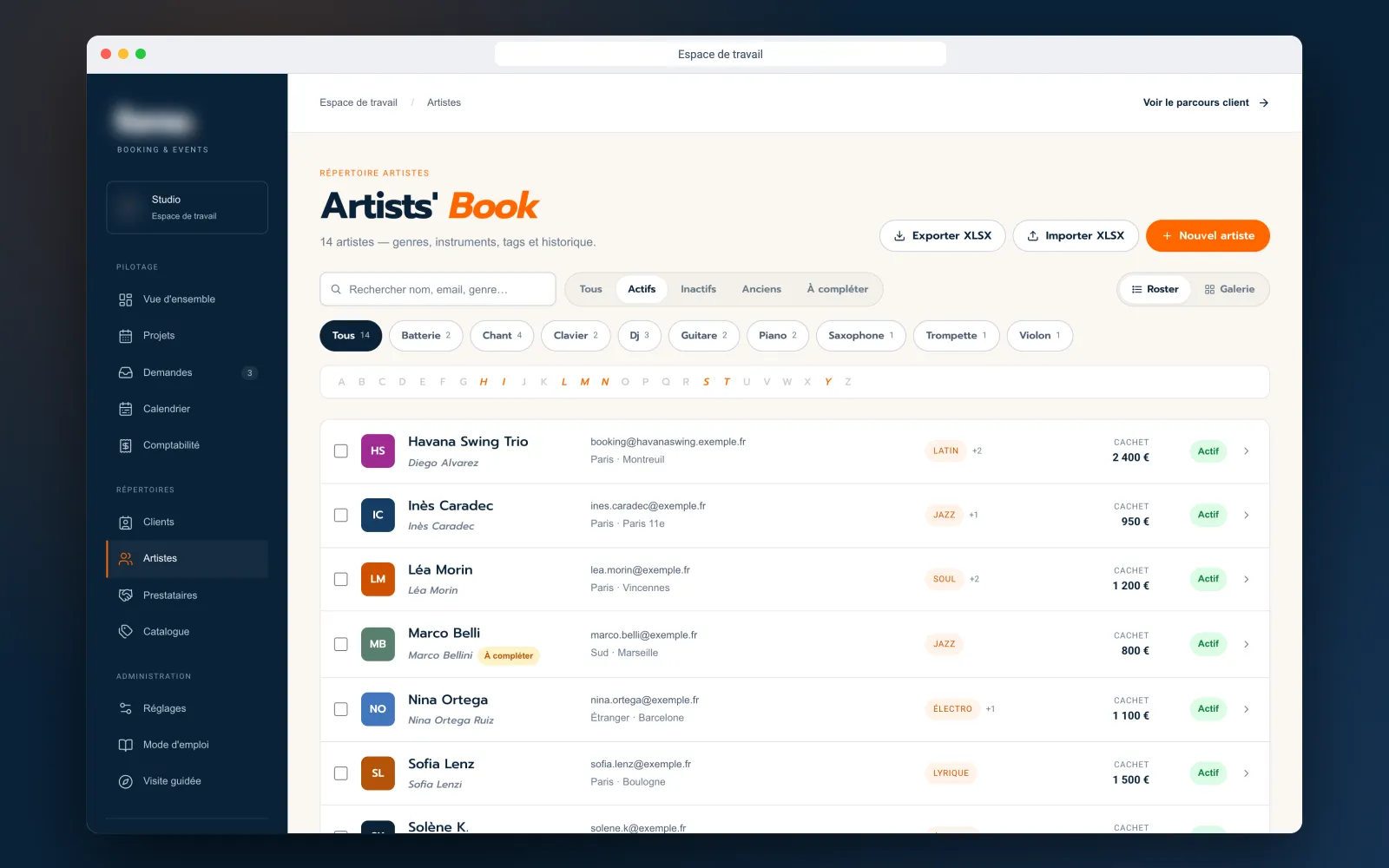Click the arrow next to Voir le parcours client
This screenshot has height=868, width=1389.
tap(1264, 102)
